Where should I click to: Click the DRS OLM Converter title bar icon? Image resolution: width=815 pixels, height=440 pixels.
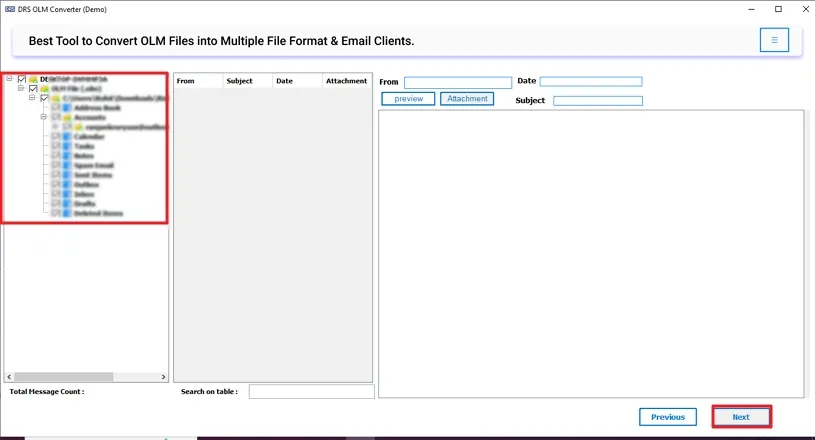pyautogui.click(x=9, y=9)
